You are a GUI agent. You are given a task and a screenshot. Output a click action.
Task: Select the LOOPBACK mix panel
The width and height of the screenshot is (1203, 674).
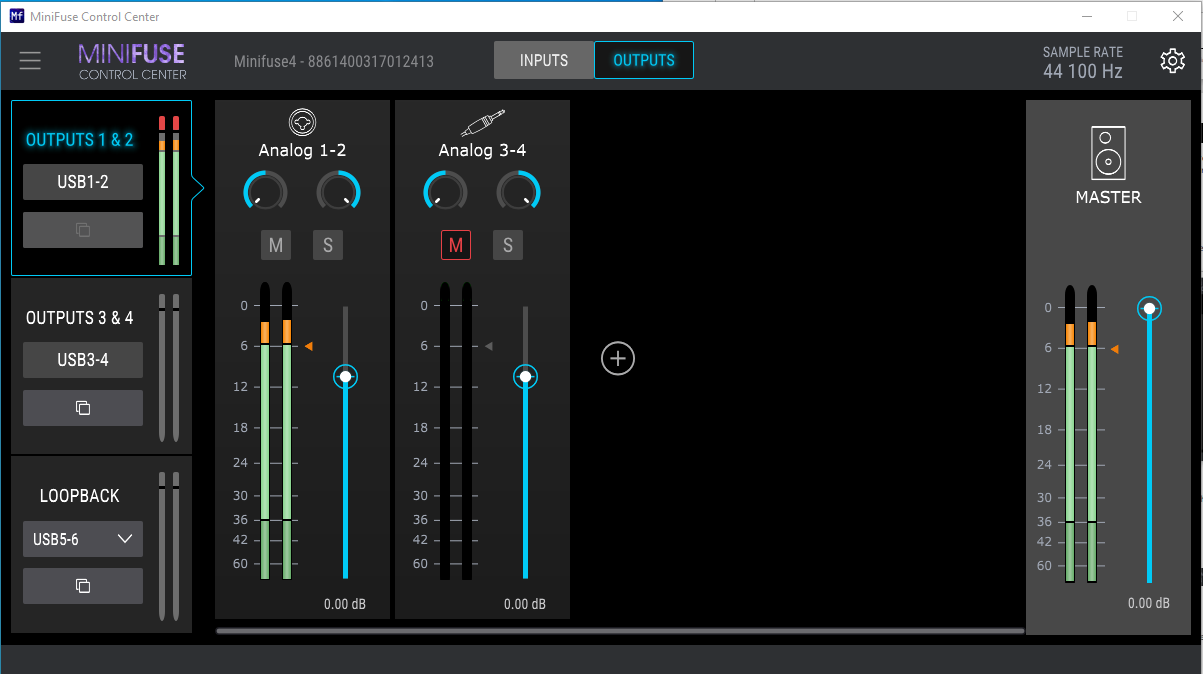(x=101, y=545)
